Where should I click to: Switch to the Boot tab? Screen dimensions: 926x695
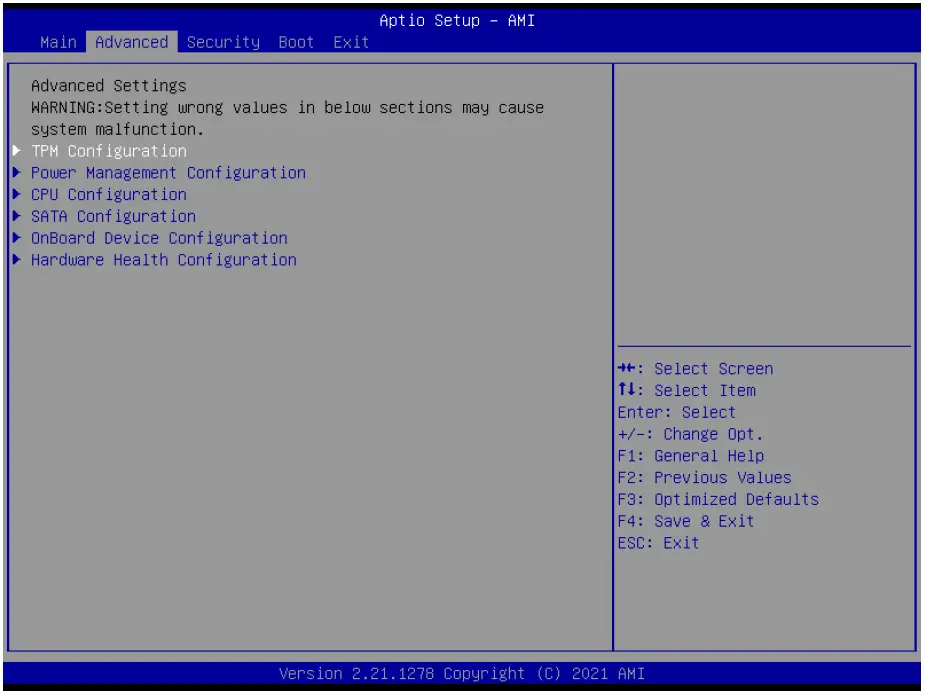pyautogui.click(x=295, y=42)
